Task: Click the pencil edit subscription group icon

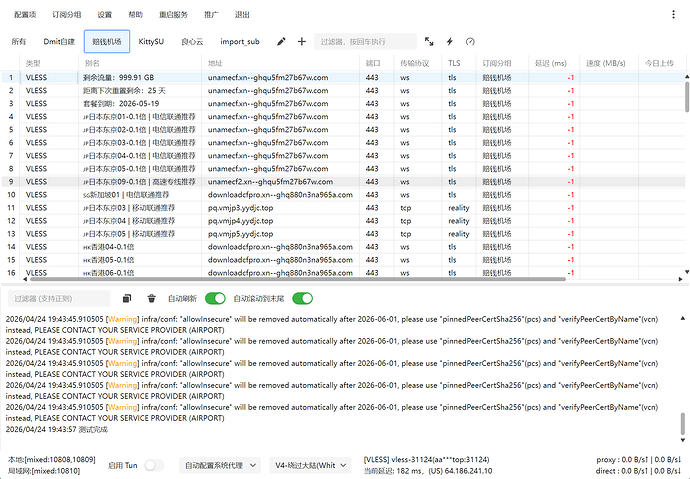Action: tap(281, 42)
